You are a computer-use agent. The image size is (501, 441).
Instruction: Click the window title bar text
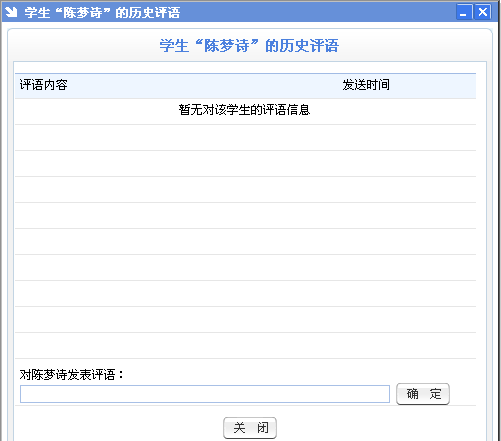(x=102, y=13)
